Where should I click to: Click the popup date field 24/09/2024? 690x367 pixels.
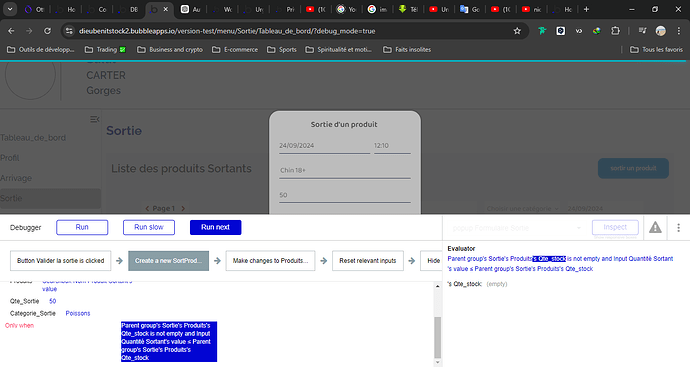point(324,146)
